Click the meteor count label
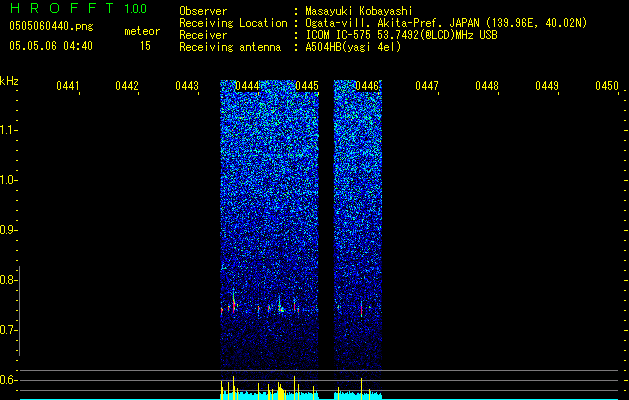629x400 pixels. click(142, 31)
